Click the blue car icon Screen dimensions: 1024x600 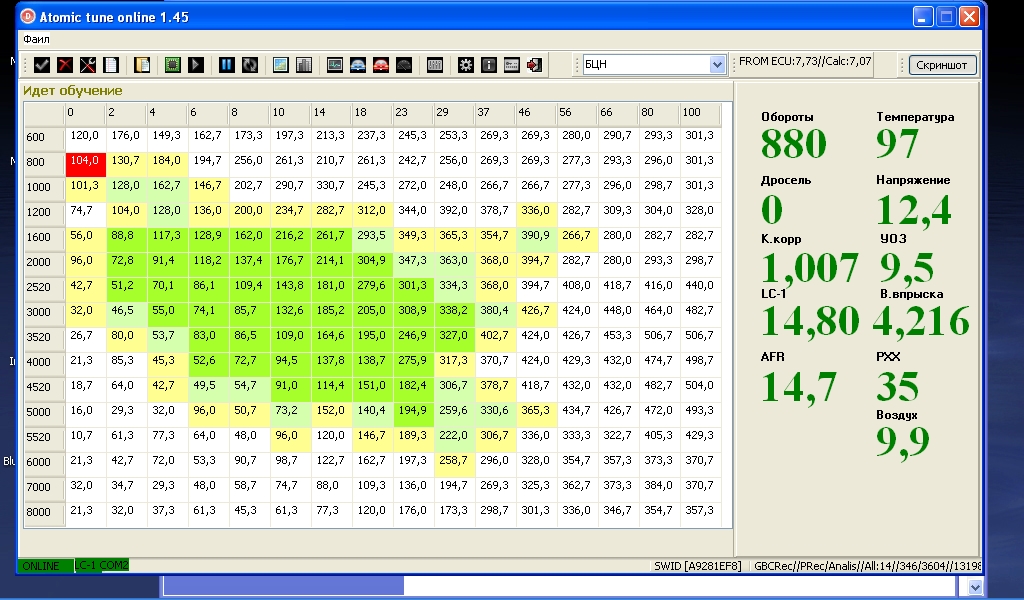point(358,65)
